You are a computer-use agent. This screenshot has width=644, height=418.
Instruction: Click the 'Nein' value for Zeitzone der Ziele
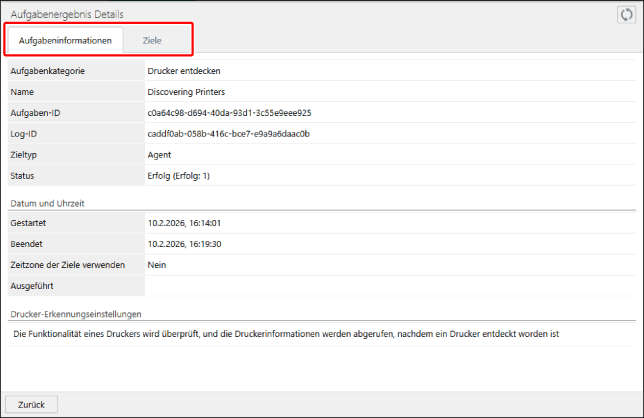pos(157,265)
